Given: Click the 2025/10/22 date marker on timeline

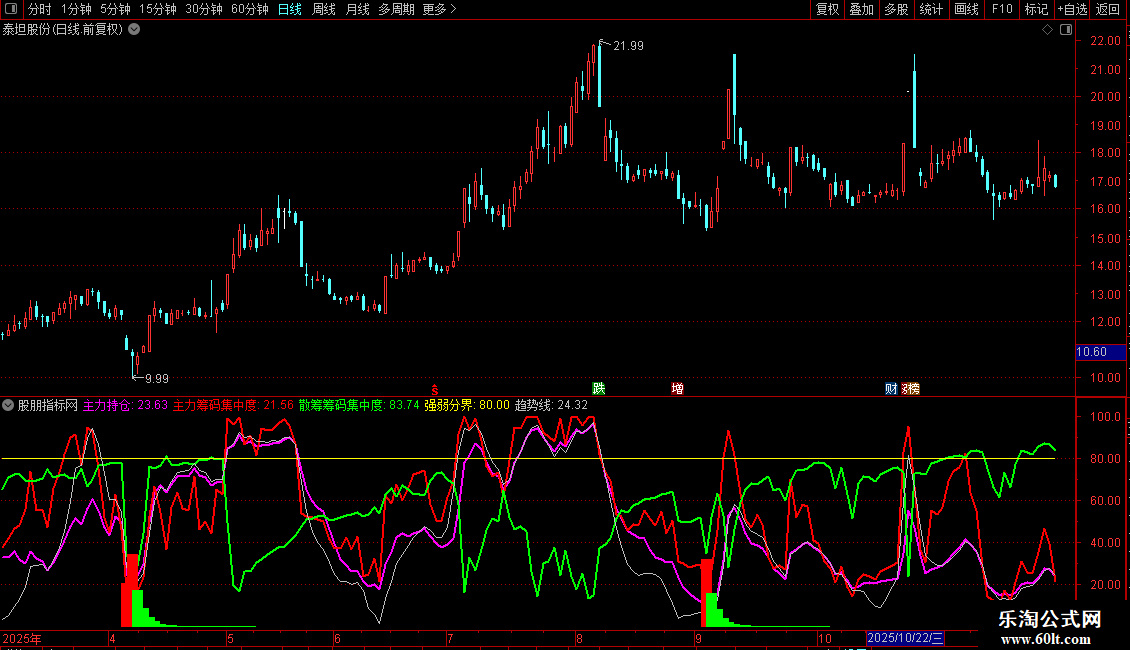Looking at the screenshot, I should 905,638.
